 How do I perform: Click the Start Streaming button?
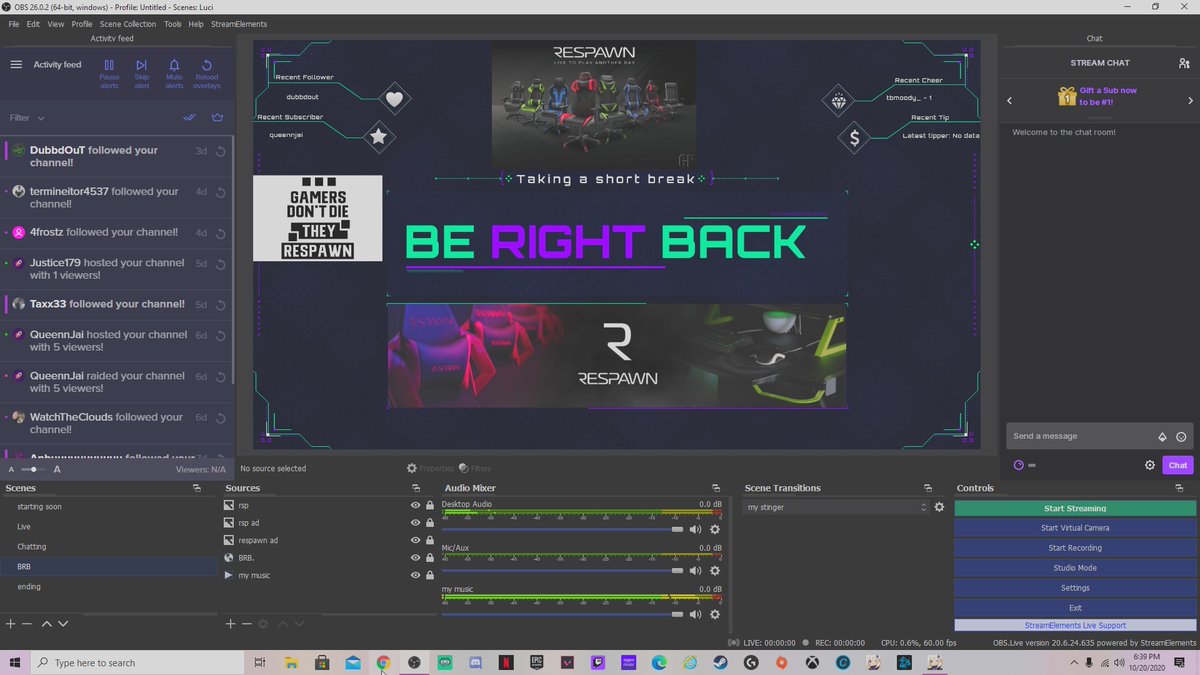point(1075,508)
